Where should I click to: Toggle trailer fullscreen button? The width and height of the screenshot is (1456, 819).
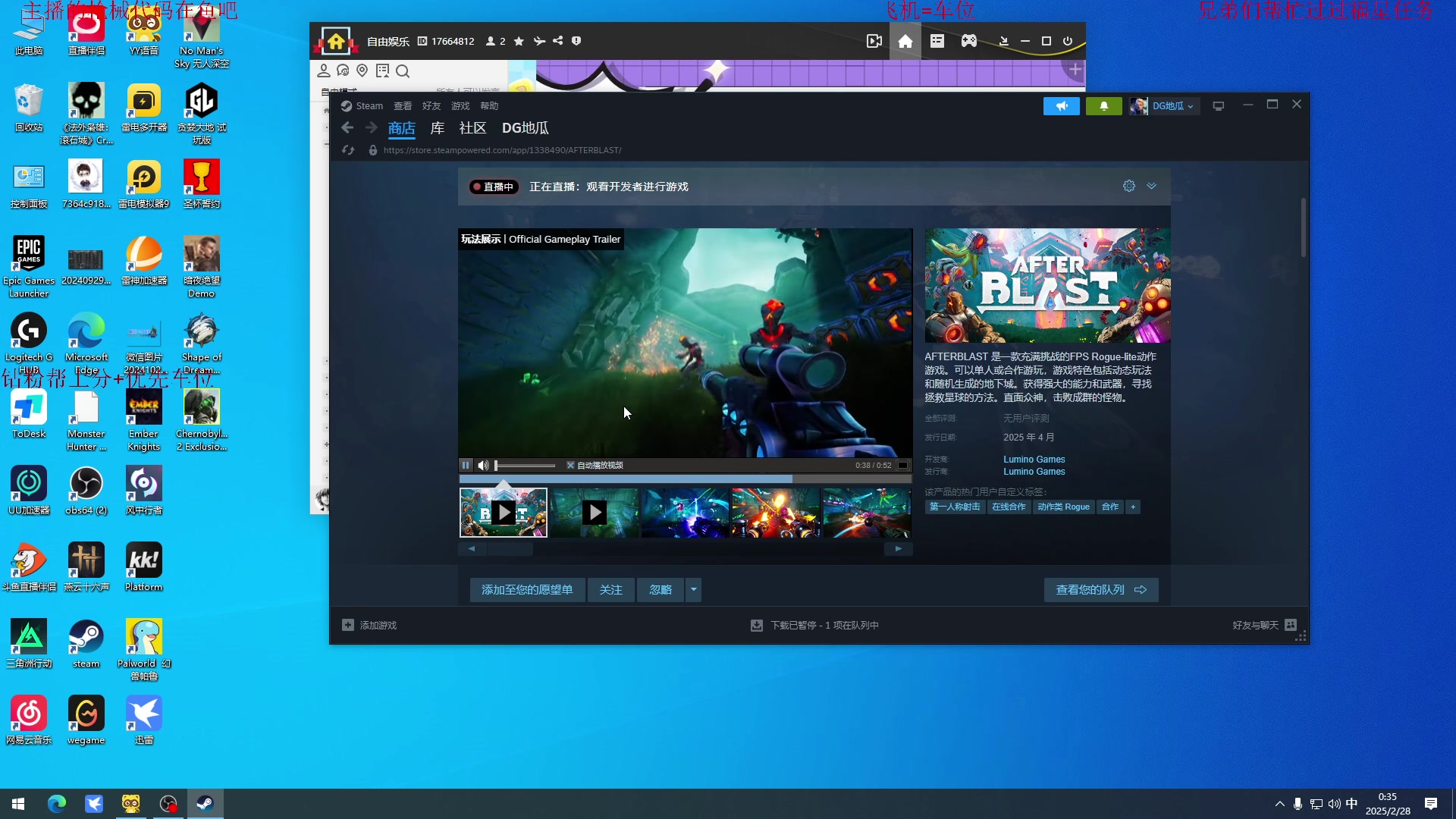tap(902, 466)
